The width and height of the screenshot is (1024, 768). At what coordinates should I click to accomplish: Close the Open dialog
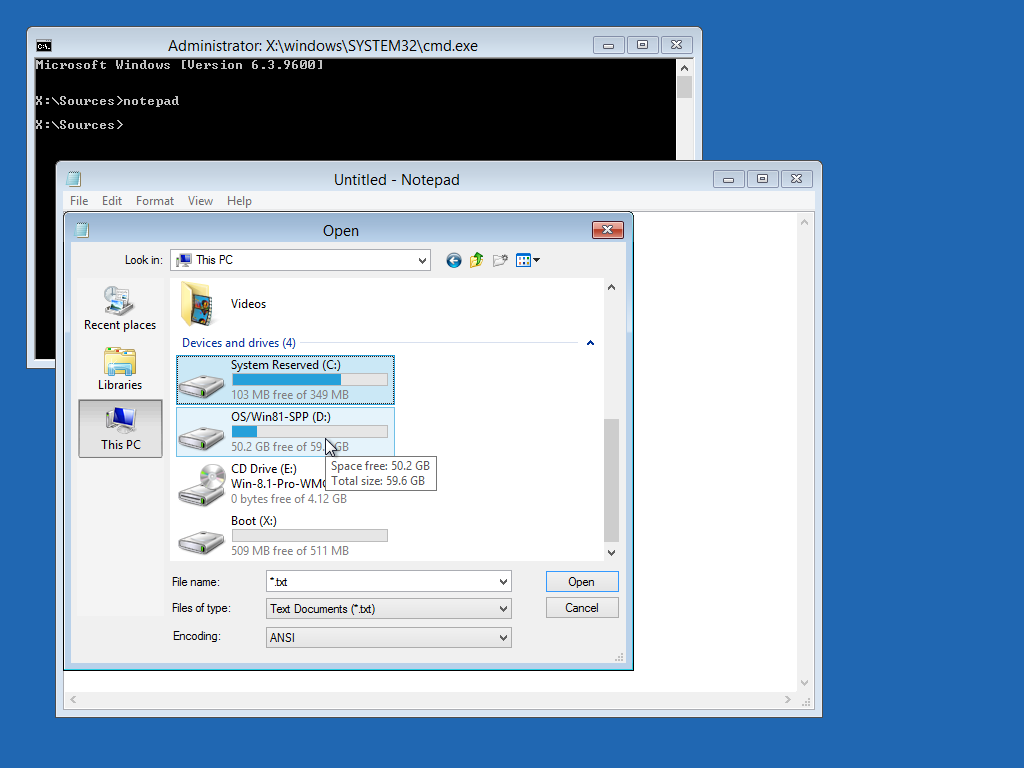(608, 230)
